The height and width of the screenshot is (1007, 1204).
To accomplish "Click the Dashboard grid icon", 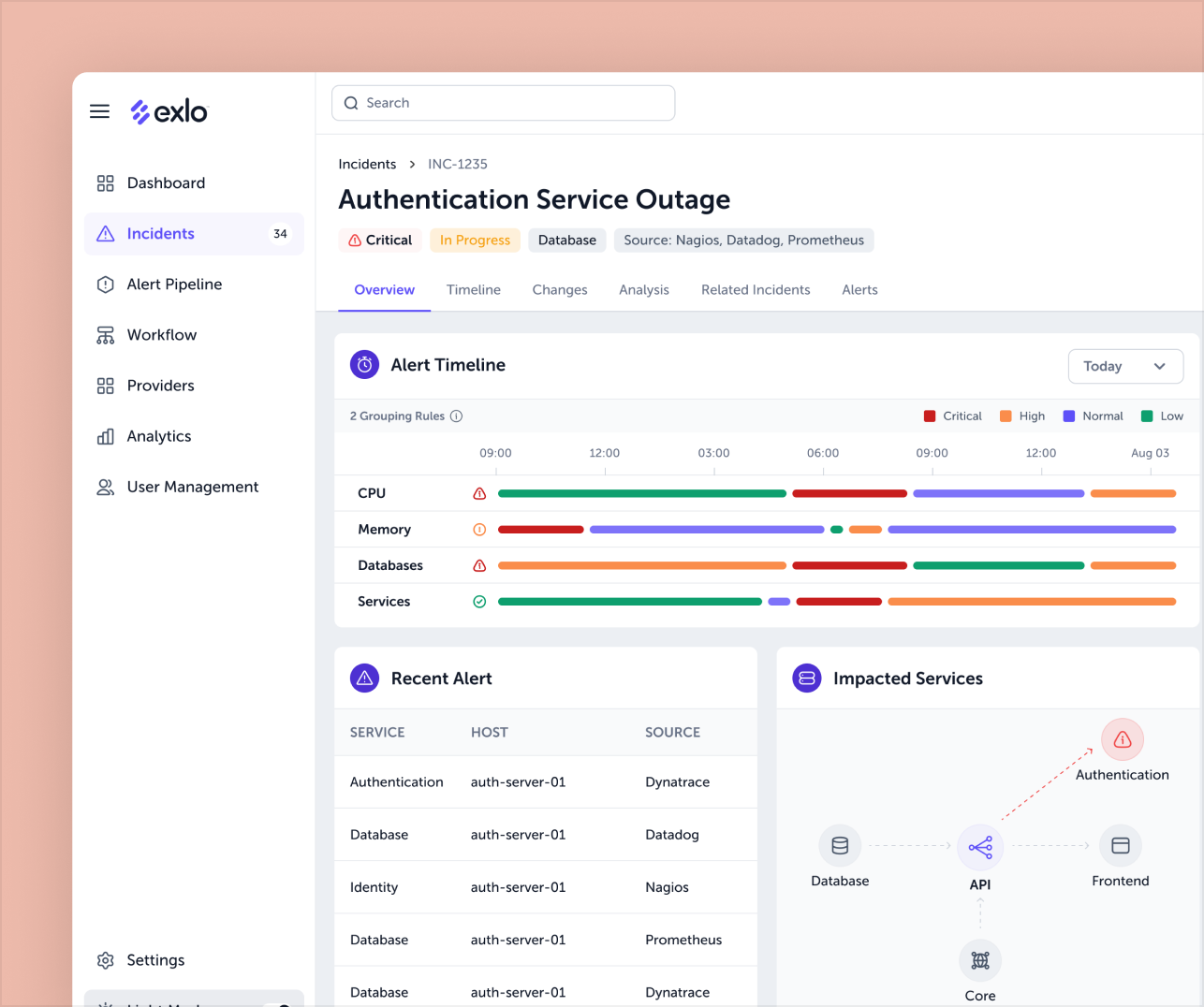I will 106,183.
